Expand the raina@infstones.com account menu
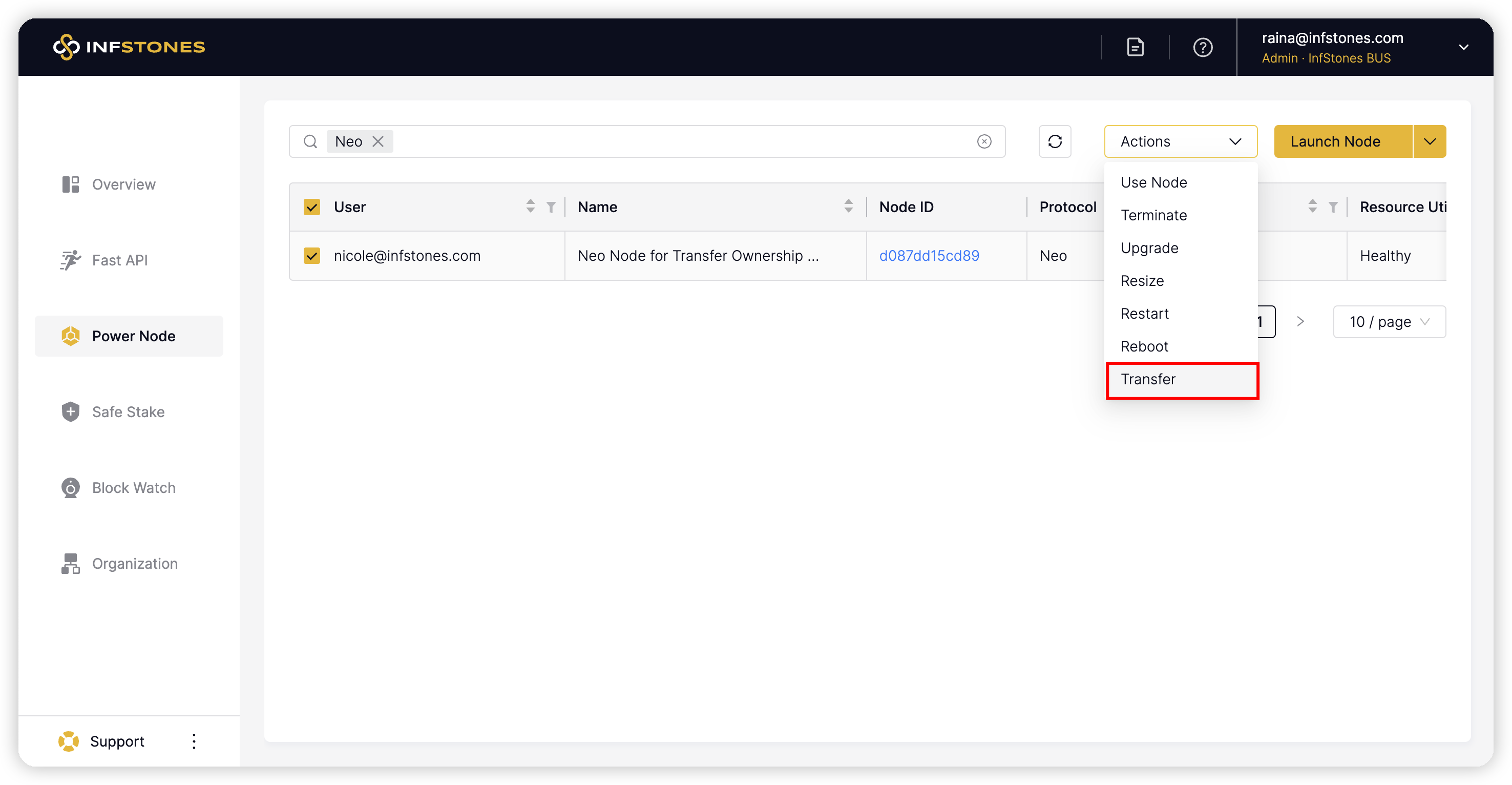Image resolution: width=1512 pixels, height=785 pixels. point(1463,47)
